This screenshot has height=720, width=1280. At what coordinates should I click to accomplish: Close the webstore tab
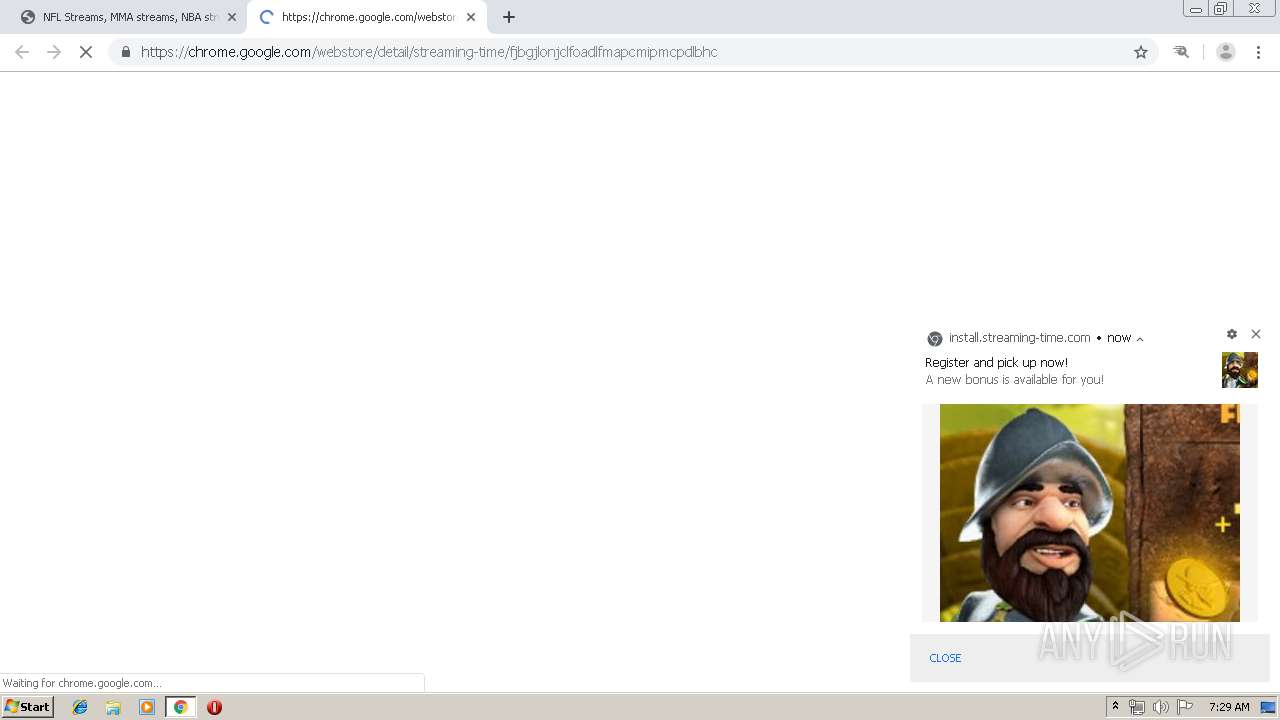click(471, 17)
